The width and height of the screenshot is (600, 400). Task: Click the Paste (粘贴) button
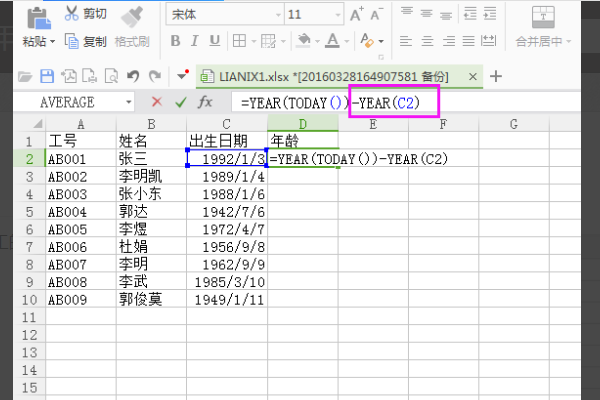[x=39, y=27]
